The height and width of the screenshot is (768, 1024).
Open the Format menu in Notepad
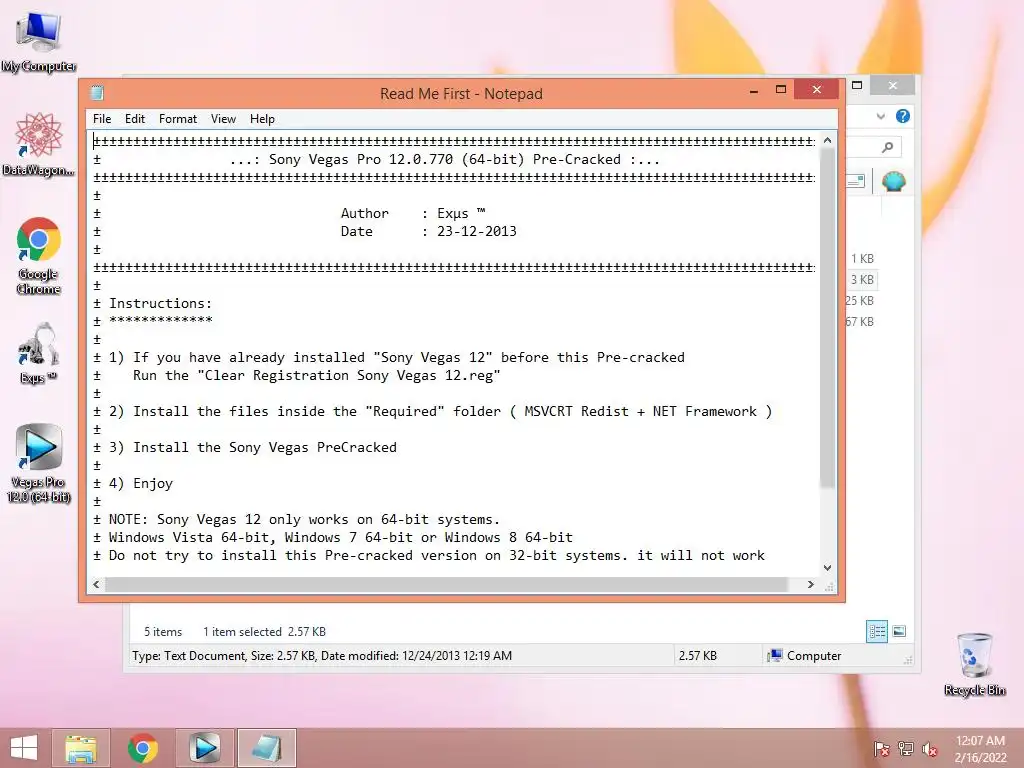point(178,119)
